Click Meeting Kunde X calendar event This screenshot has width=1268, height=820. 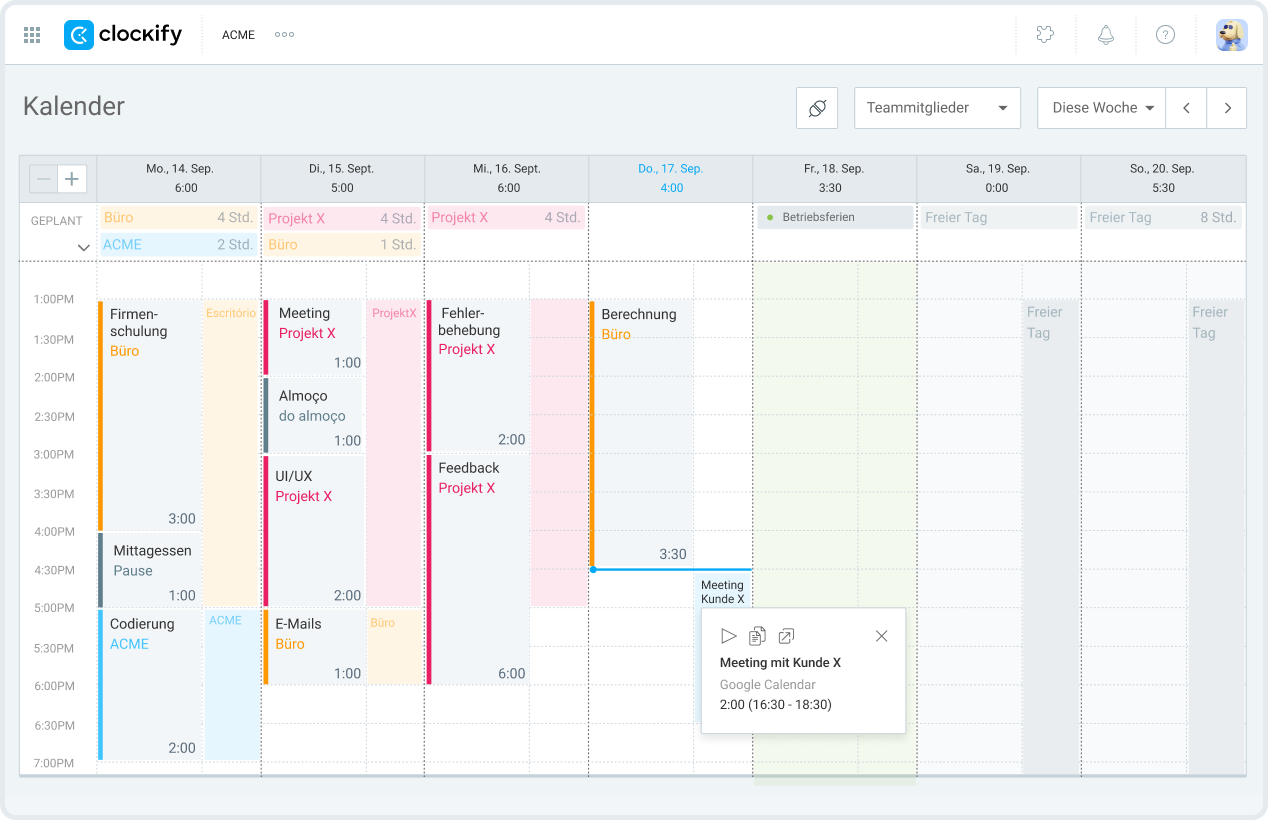point(722,592)
